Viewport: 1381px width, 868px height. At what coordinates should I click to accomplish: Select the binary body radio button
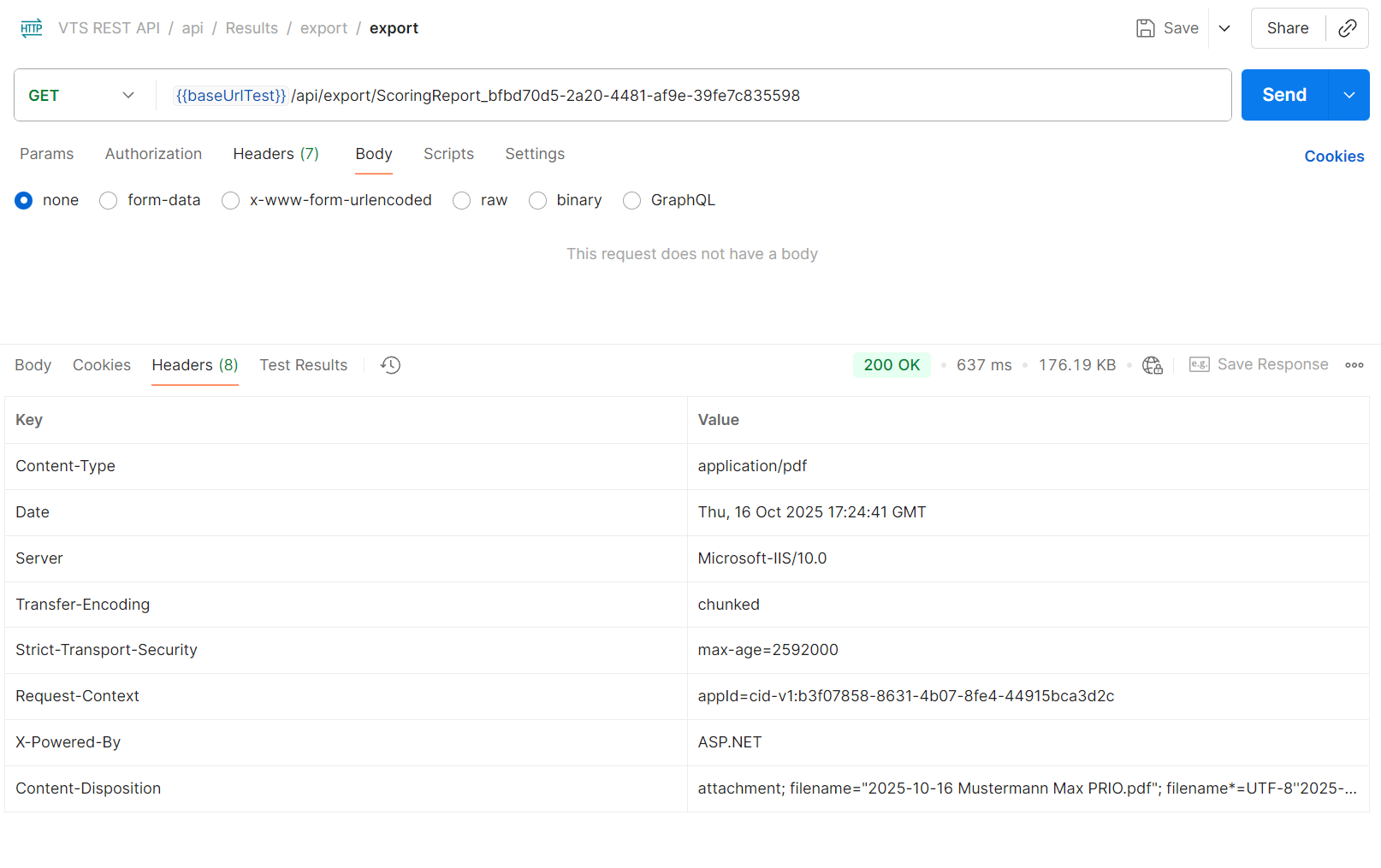pos(538,200)
